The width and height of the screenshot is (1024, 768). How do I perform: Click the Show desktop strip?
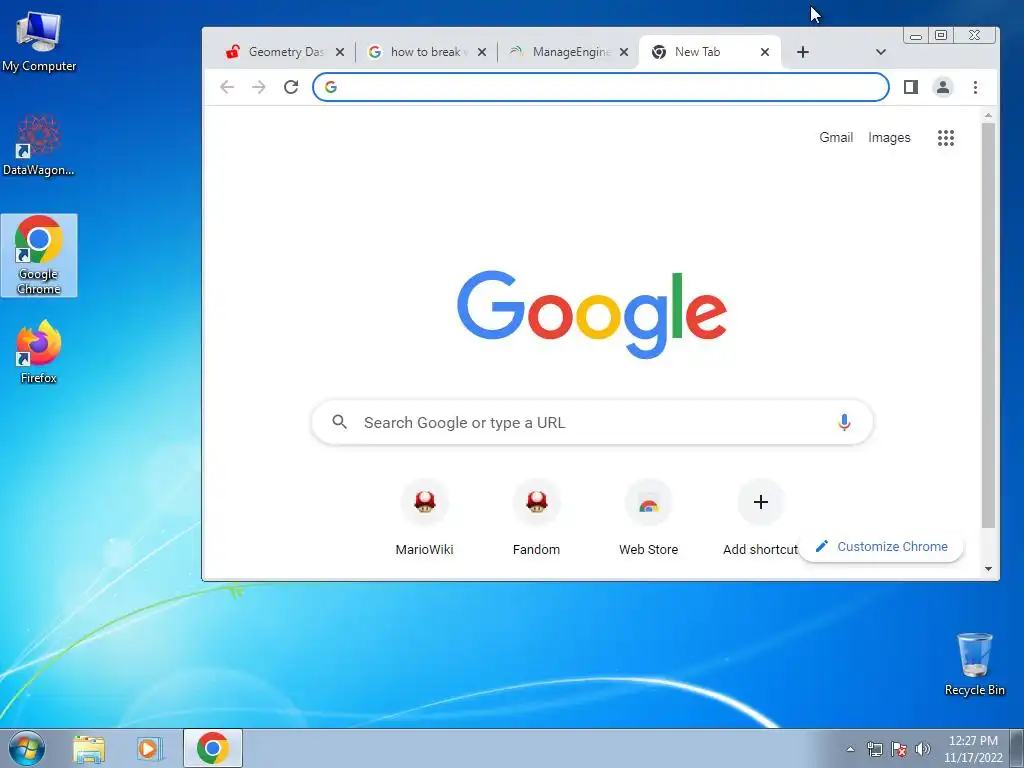pyautogui.click(x=1017, y=748)
